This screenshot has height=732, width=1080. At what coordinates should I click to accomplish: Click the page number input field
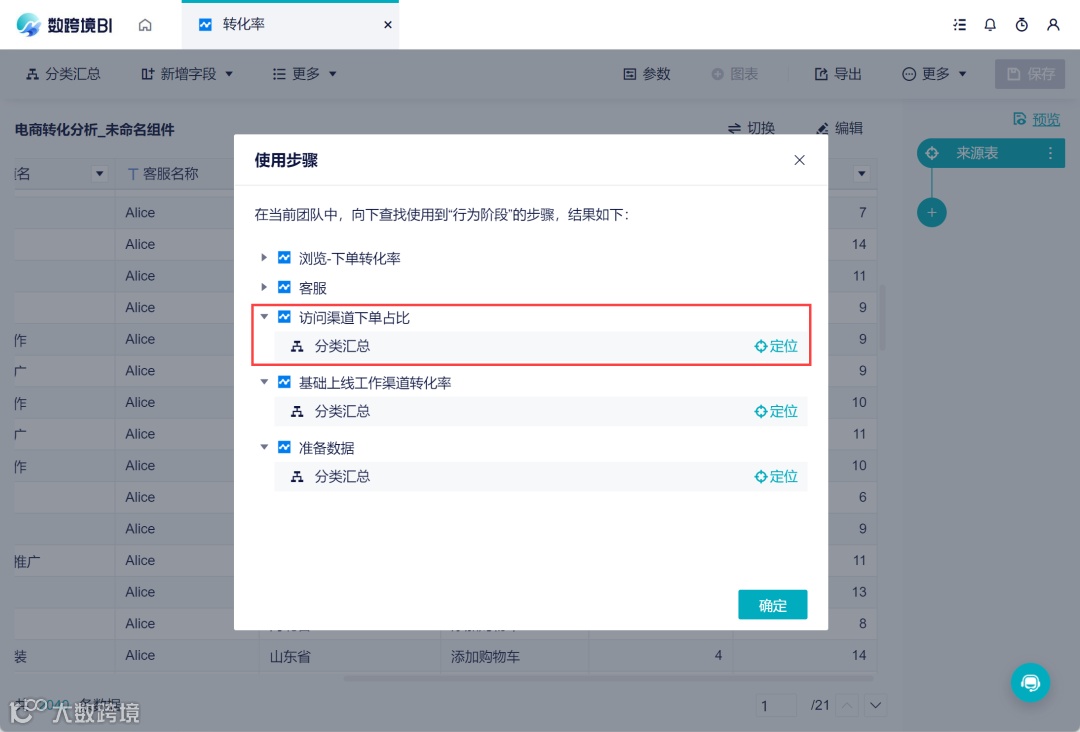(x=775, y=705)
